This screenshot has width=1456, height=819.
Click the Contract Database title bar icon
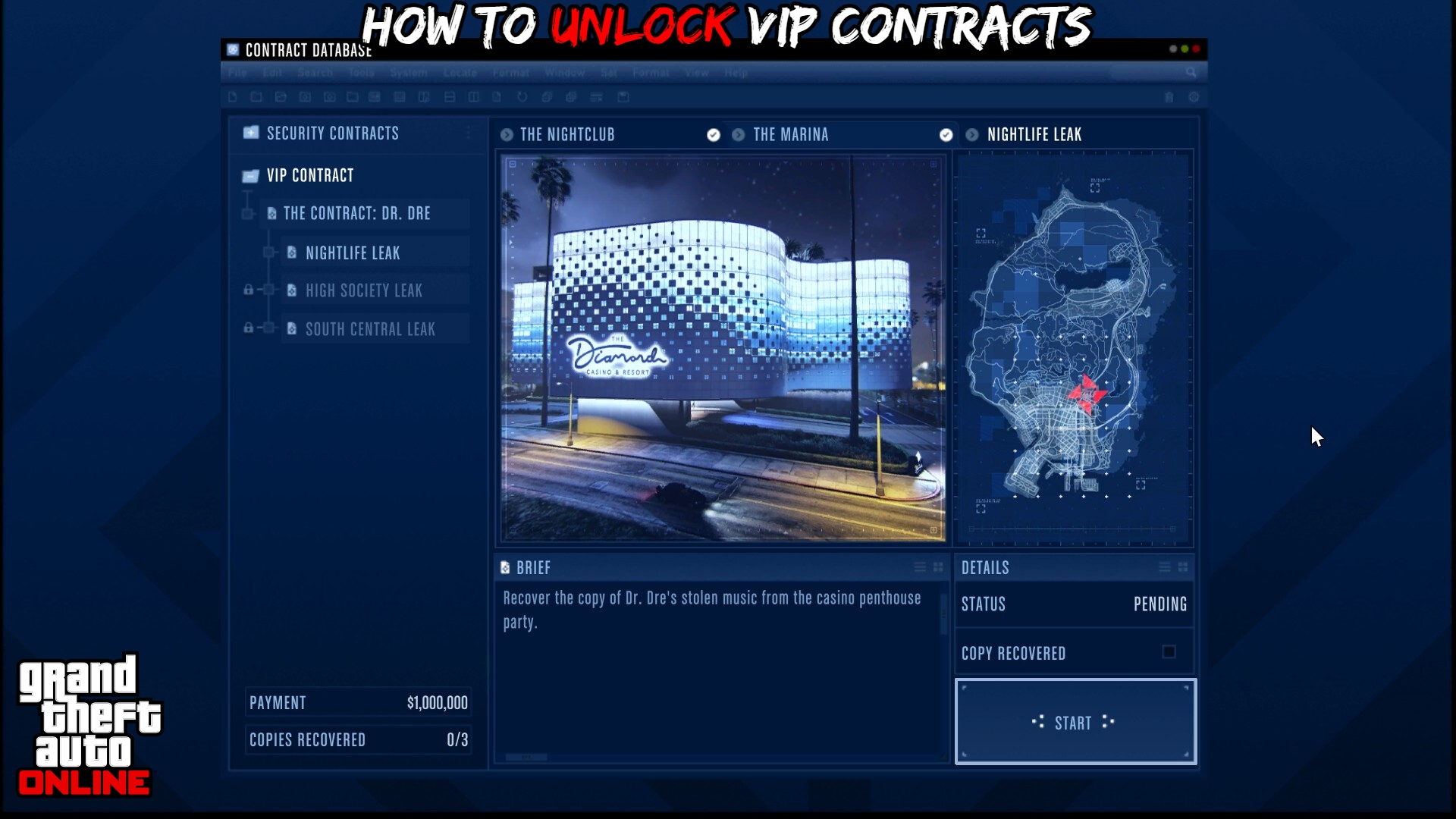pyautogui.click(x=233, y=49)
